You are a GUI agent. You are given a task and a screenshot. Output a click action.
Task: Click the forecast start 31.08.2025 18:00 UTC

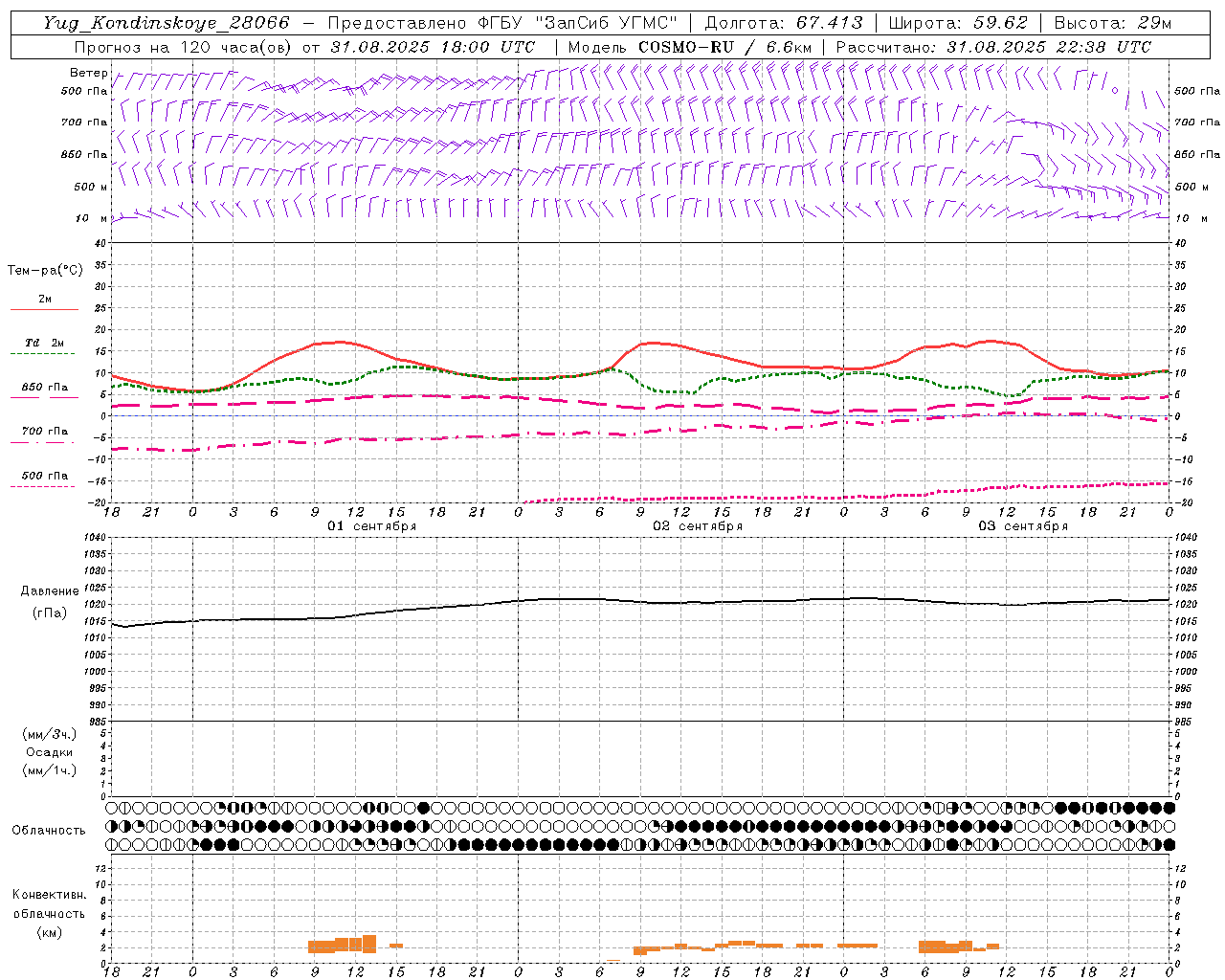coord(433,47)
